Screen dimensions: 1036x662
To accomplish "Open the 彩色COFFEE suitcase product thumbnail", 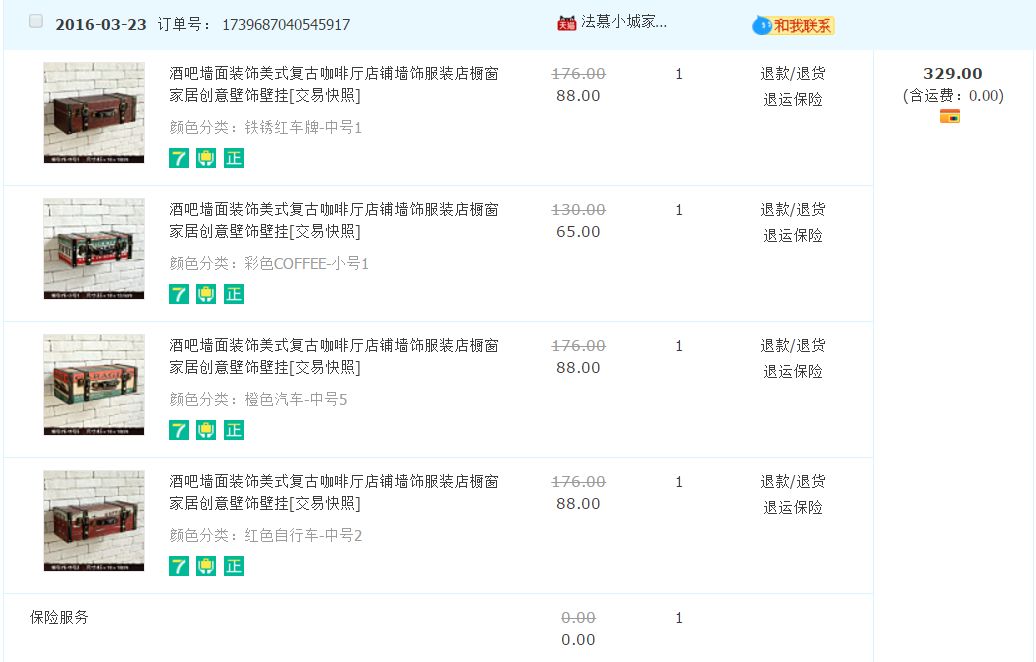I will [x=94, y=248].
